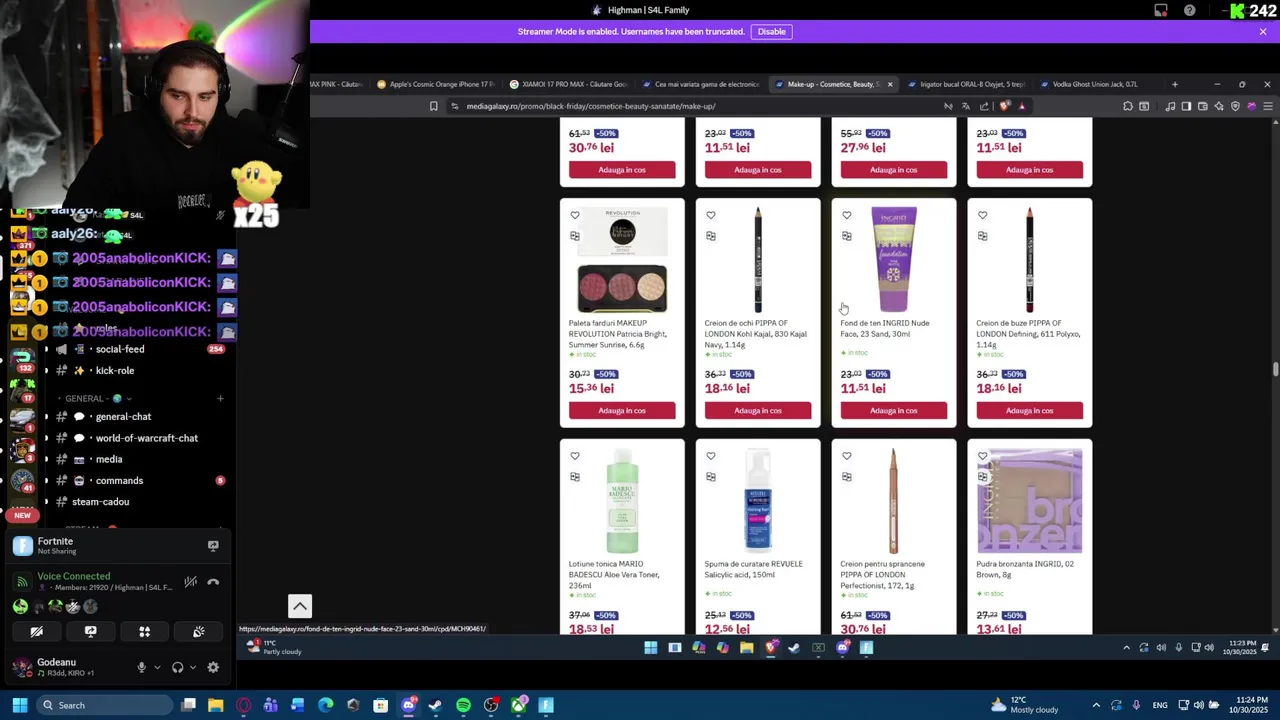Deafen Discord headphones icon
The width and height of the screenshot is (1280, 720).
(177, 667)
